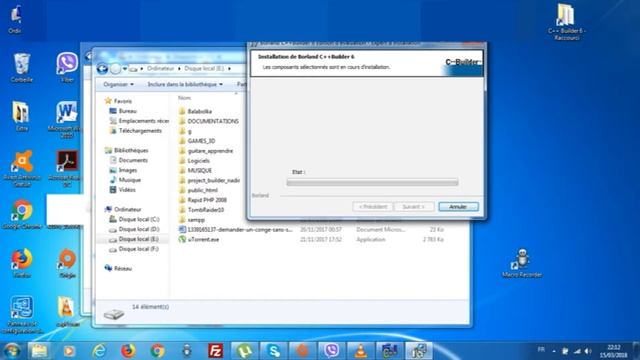Select the Balabolka folder

click(196, 111)
